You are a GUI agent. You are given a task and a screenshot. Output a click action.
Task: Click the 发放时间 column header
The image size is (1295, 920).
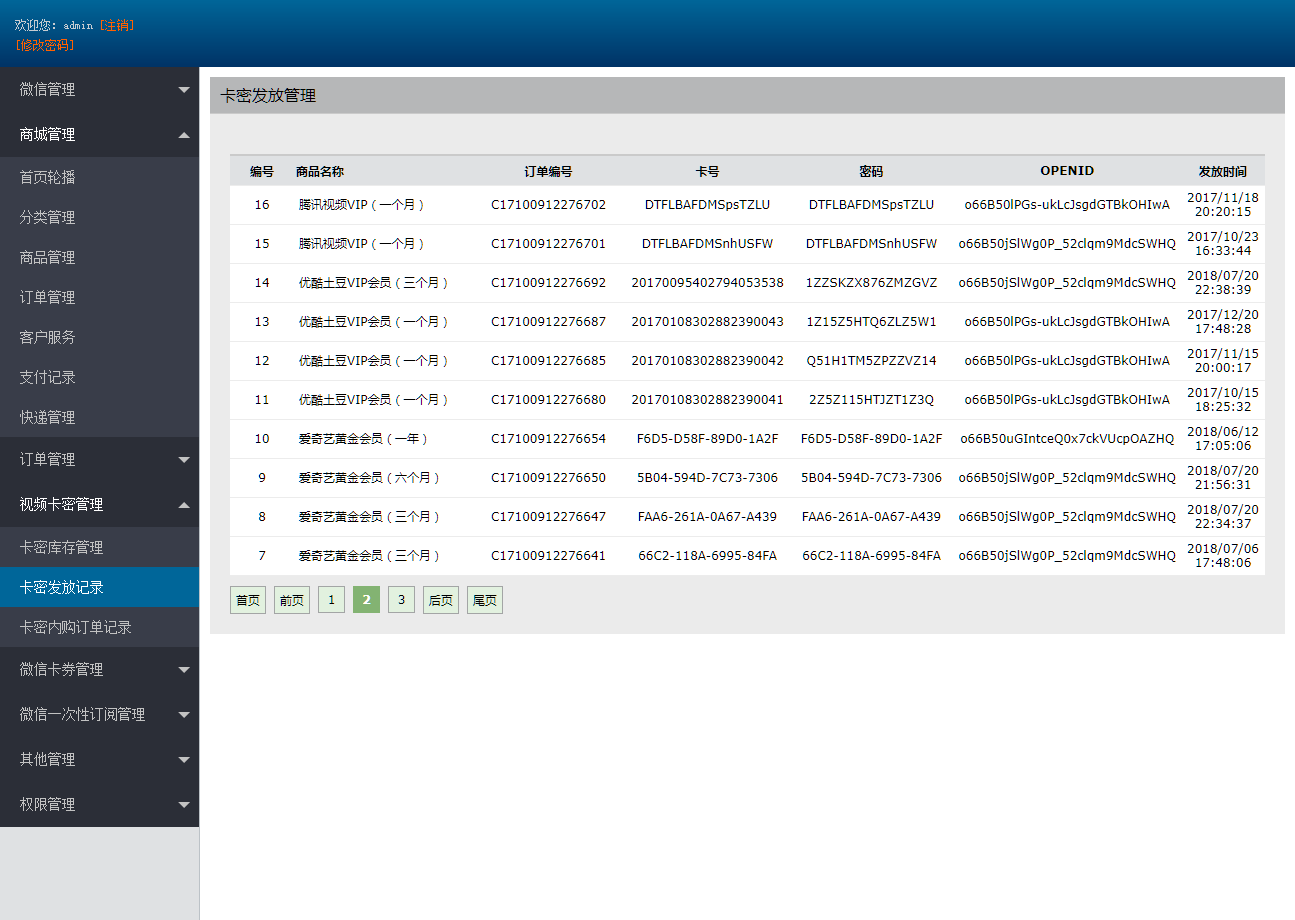[1223, 172]
